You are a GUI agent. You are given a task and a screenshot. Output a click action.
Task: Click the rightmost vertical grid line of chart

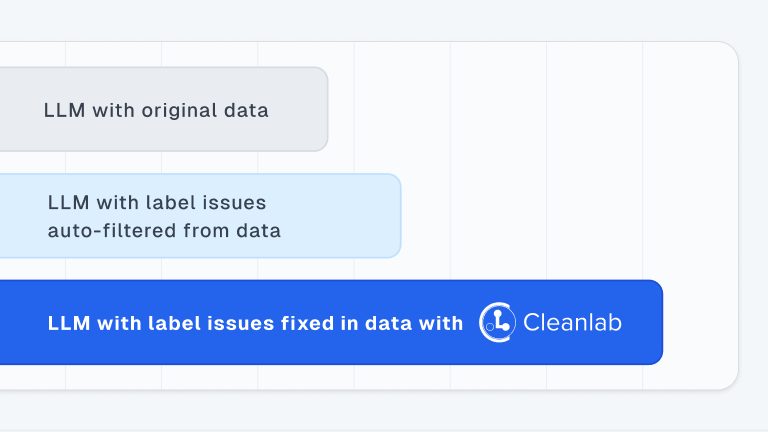tap(643, 162)
